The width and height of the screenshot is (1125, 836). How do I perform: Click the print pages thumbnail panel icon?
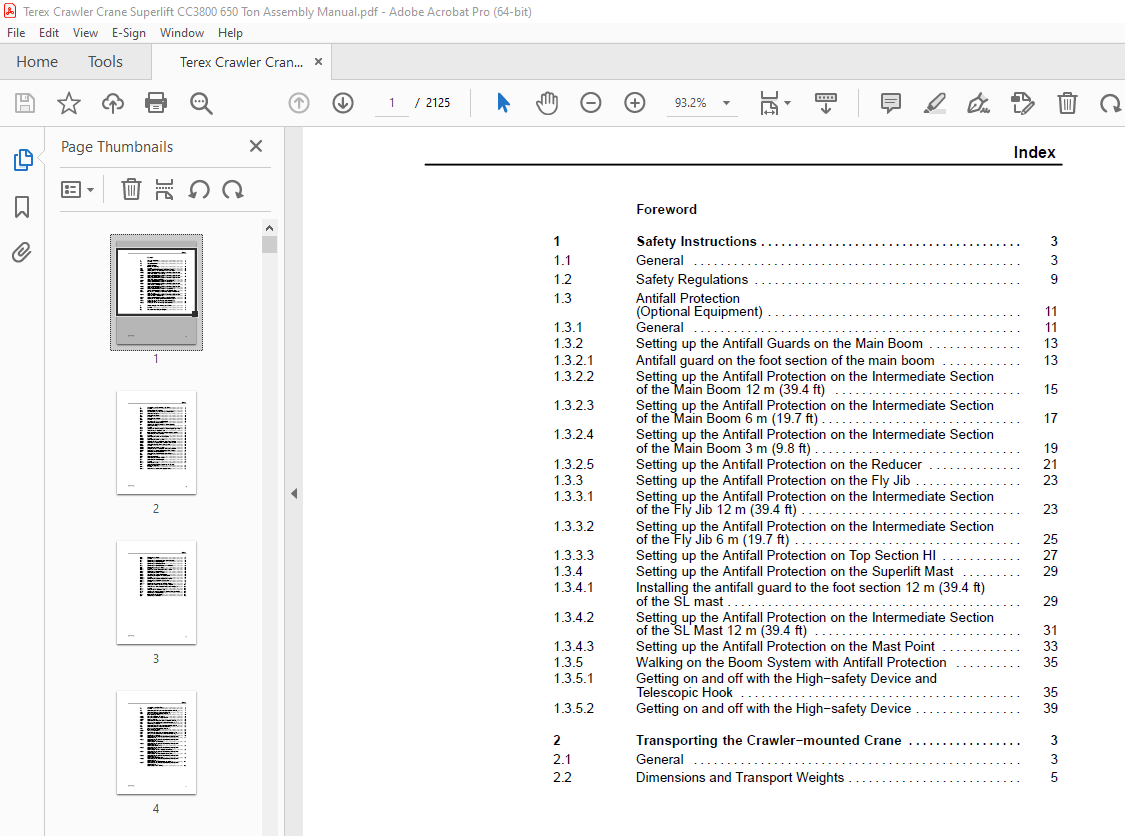coord(164,189)
